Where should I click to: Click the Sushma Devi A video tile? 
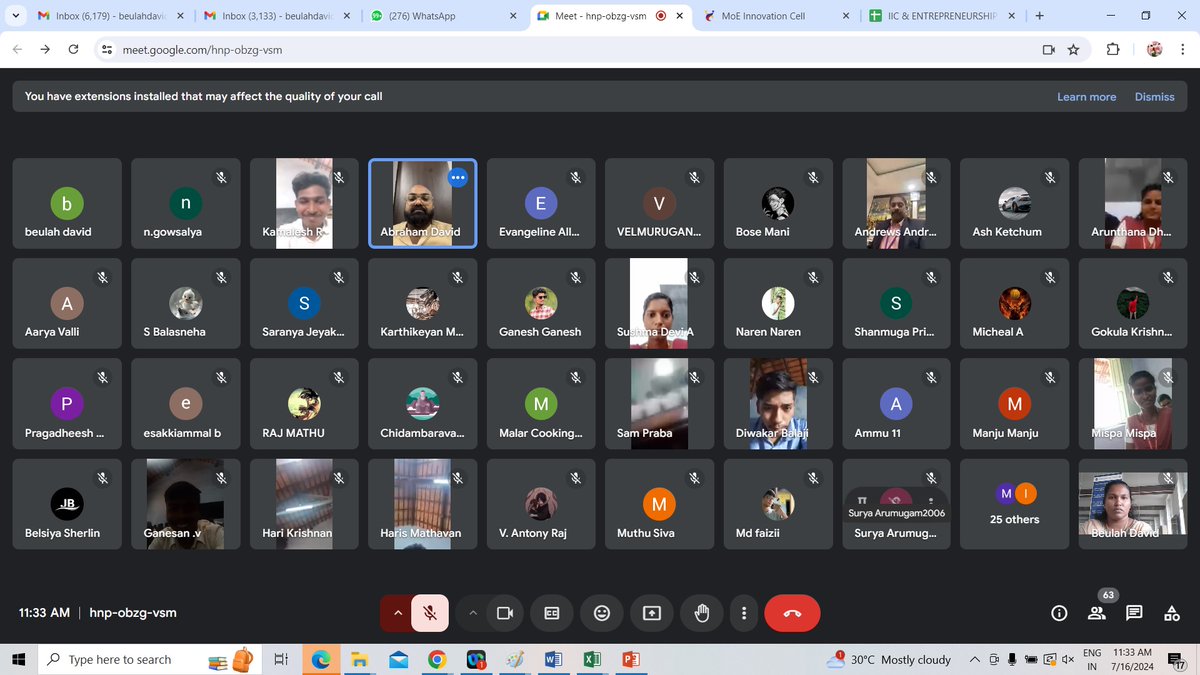point(659,303)
